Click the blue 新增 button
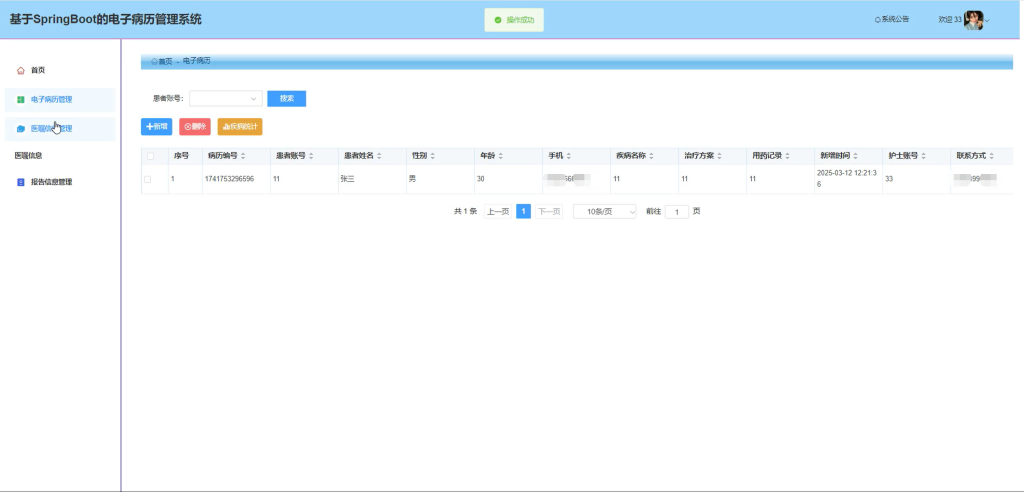Image resolution: width=1024 pixels, height=492 pixels. click(x=157, y=127)
